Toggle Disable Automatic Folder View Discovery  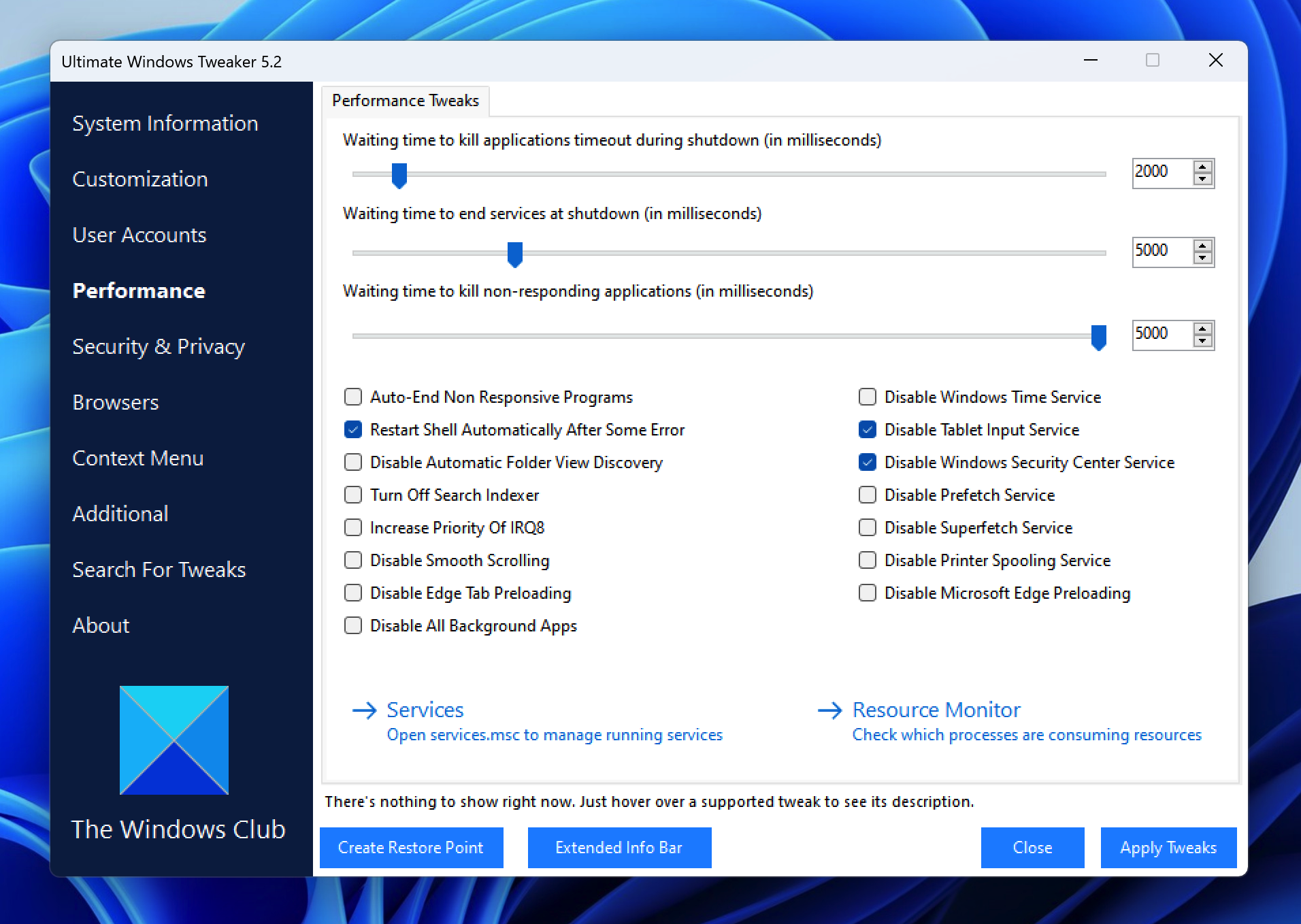pos(353,462)
